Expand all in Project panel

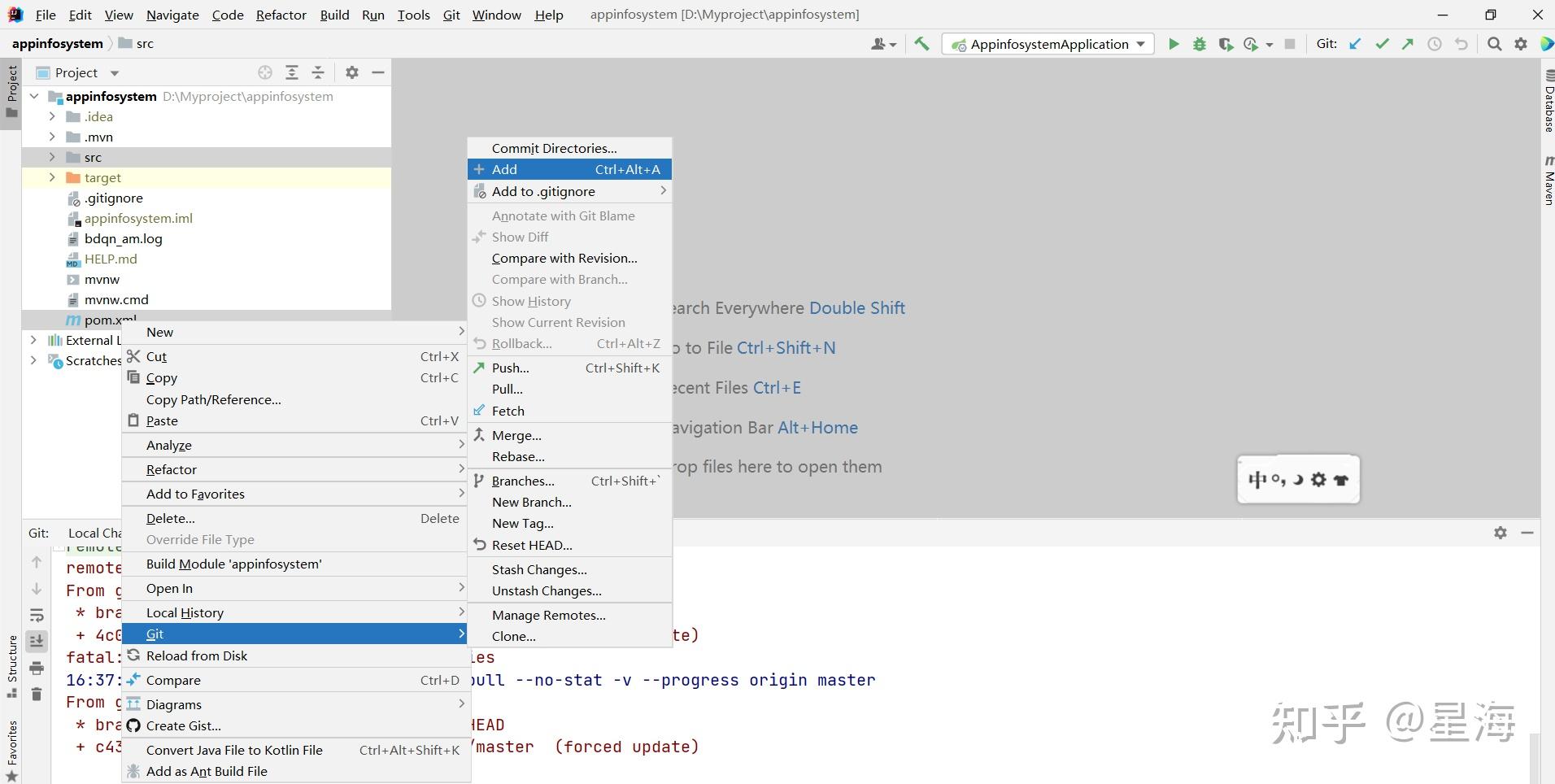click(292, 72)
